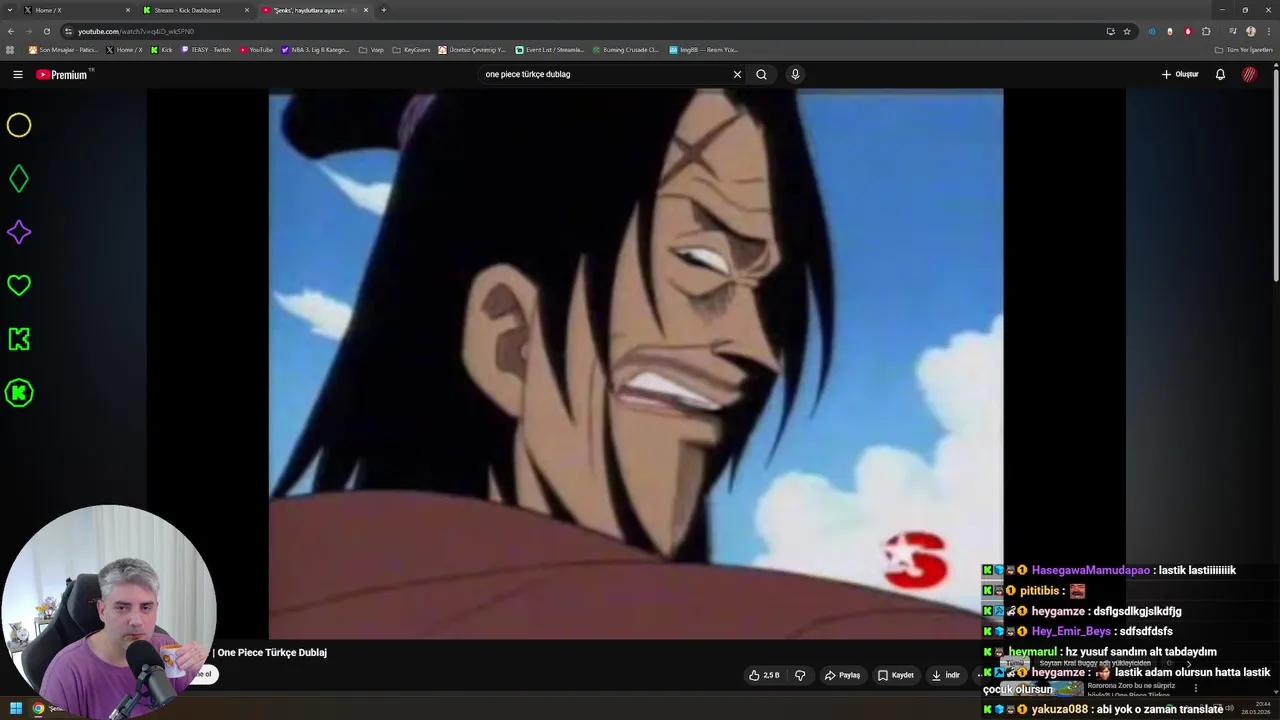Click the pititibis username in chat

[x=1040, y=591]
